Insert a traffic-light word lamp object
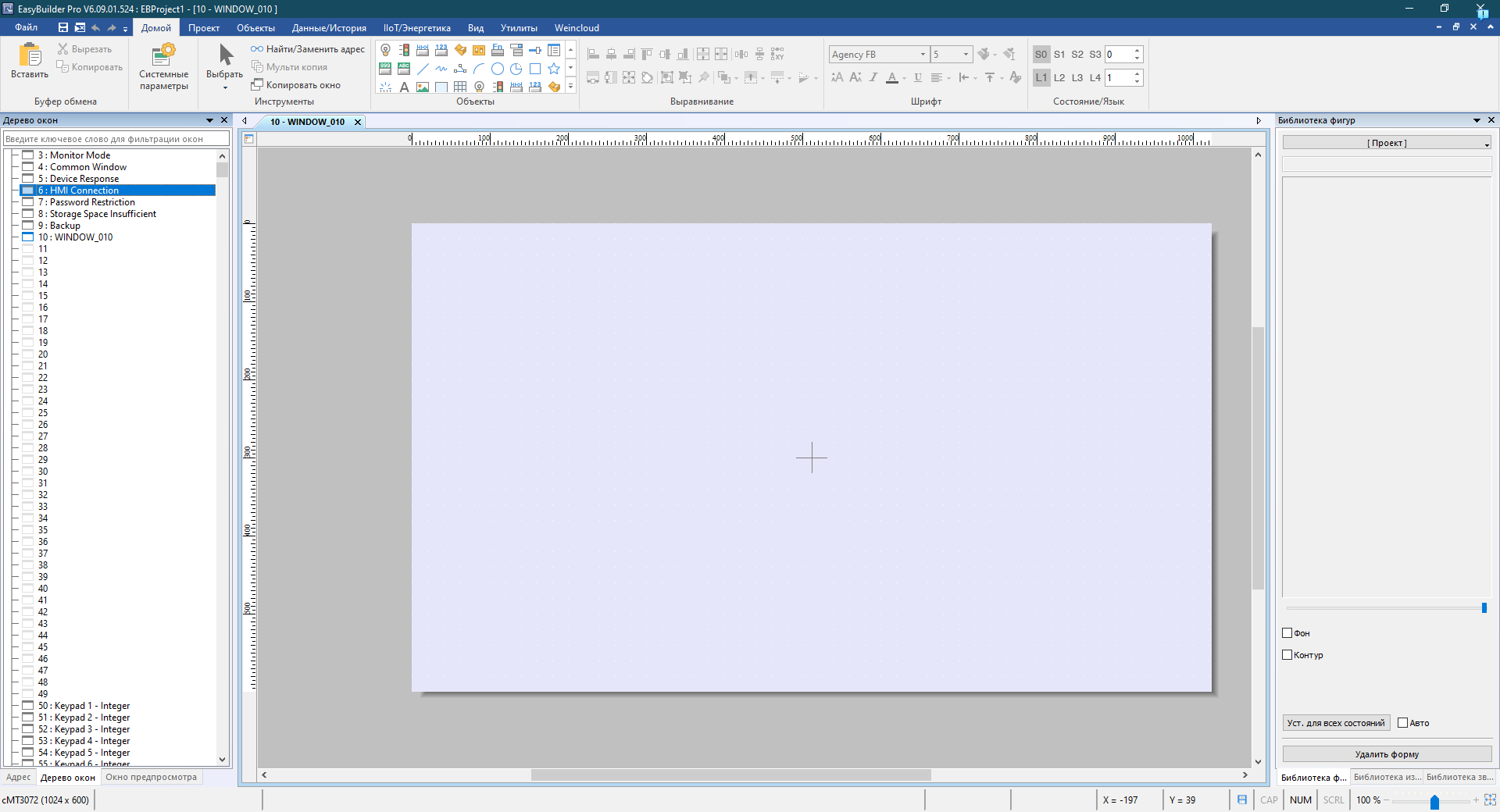Screen dimensions: 1500x812 point(404,50)
